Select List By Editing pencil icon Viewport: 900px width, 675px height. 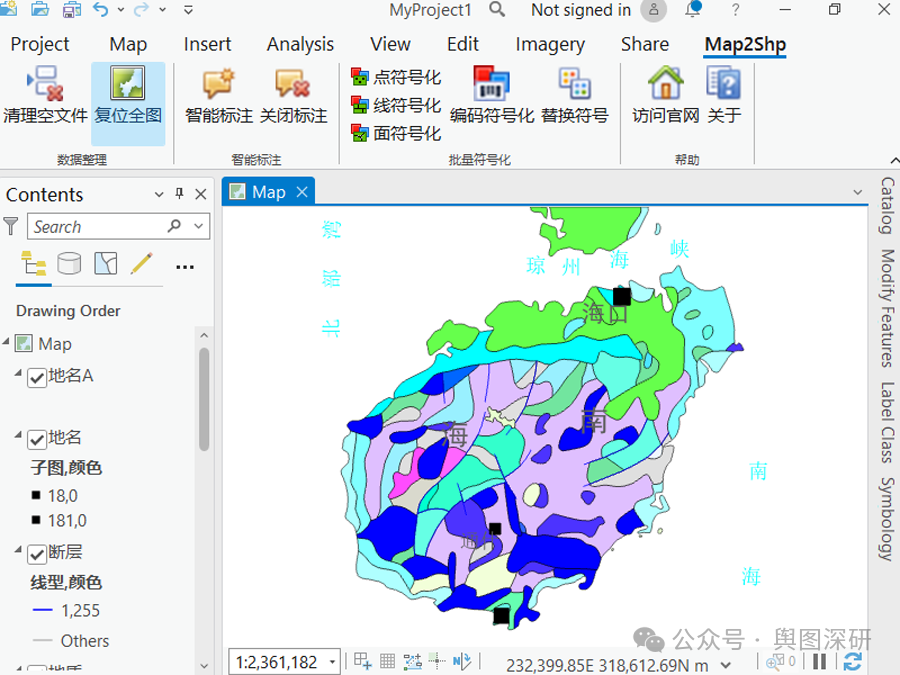coord(141,264)
